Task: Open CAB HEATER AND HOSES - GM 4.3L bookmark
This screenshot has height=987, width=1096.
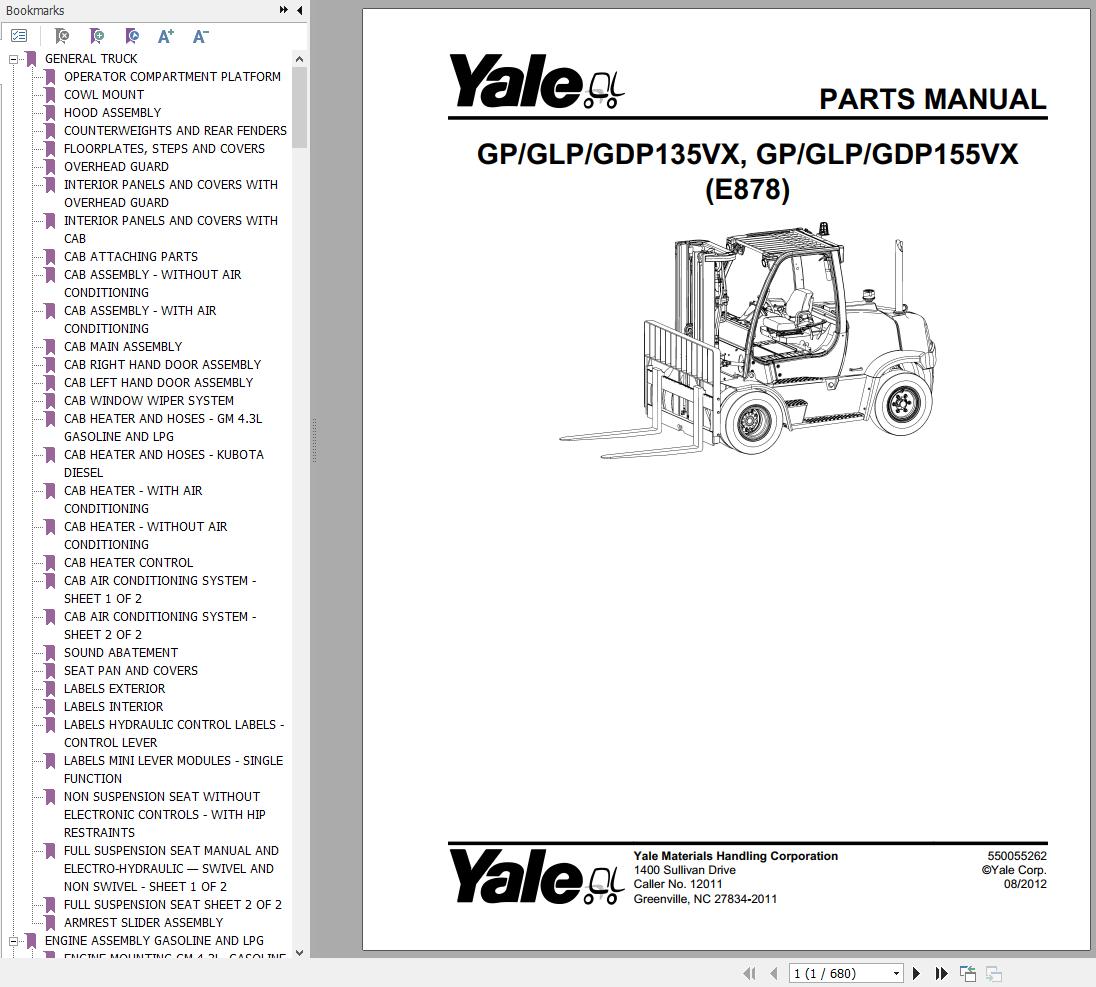Action: pyautogui.click(x=163, y=427)
